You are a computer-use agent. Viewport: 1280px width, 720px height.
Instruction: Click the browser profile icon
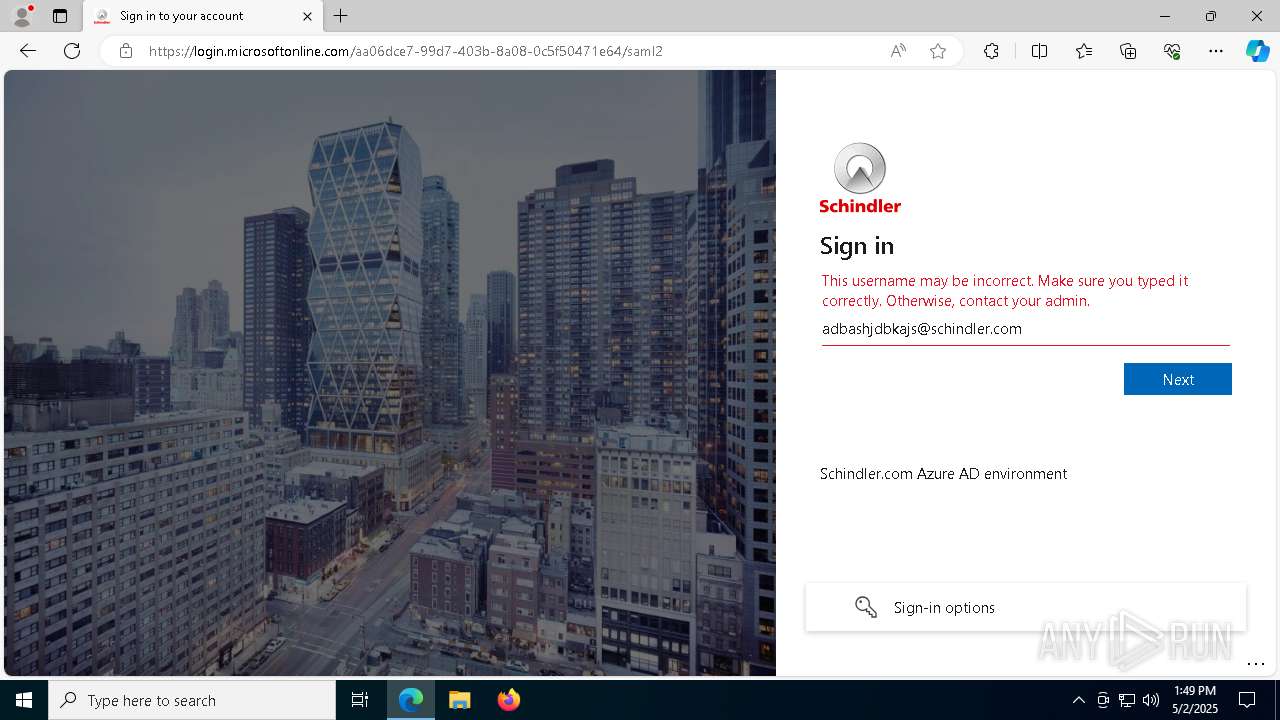(x=22, y=16)
